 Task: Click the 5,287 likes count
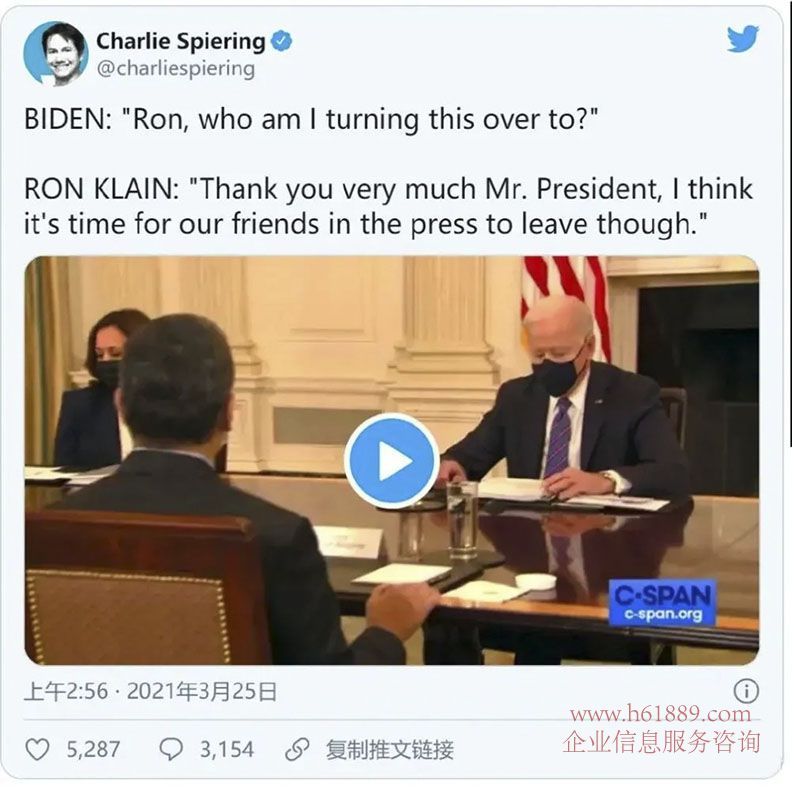93,750
